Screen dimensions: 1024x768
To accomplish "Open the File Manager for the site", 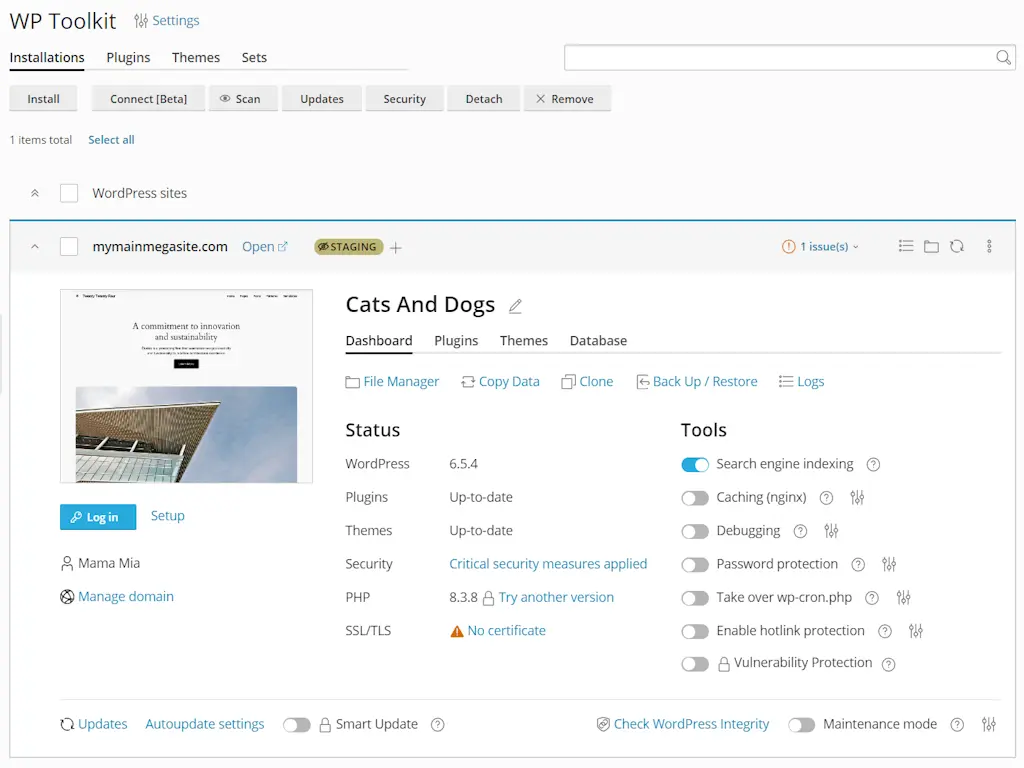I will (392, 381).
